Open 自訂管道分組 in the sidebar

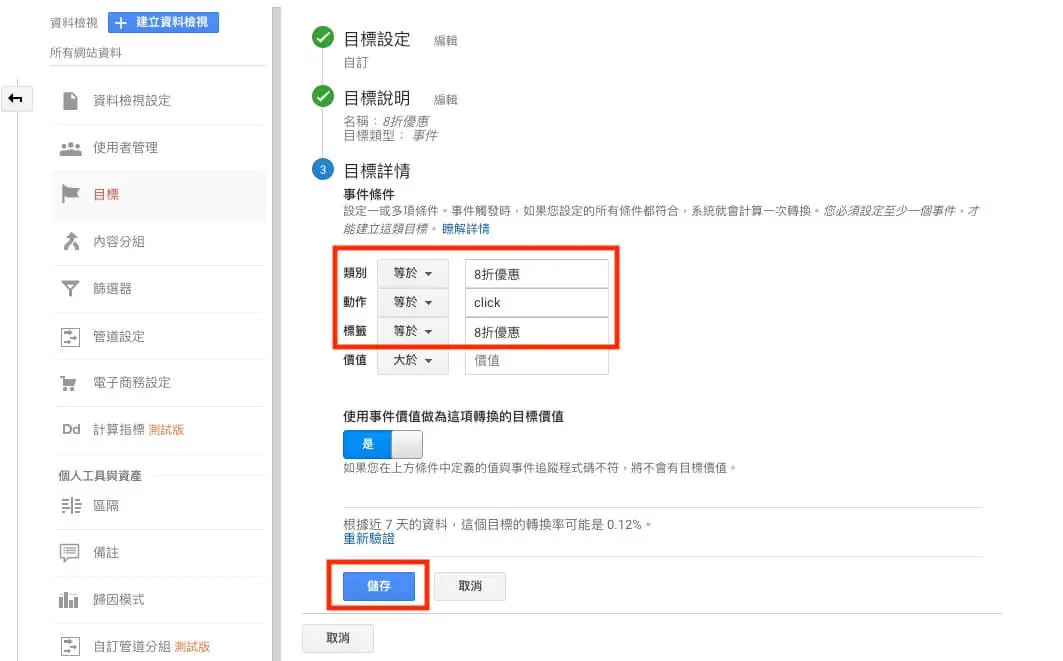pos(132,647)
